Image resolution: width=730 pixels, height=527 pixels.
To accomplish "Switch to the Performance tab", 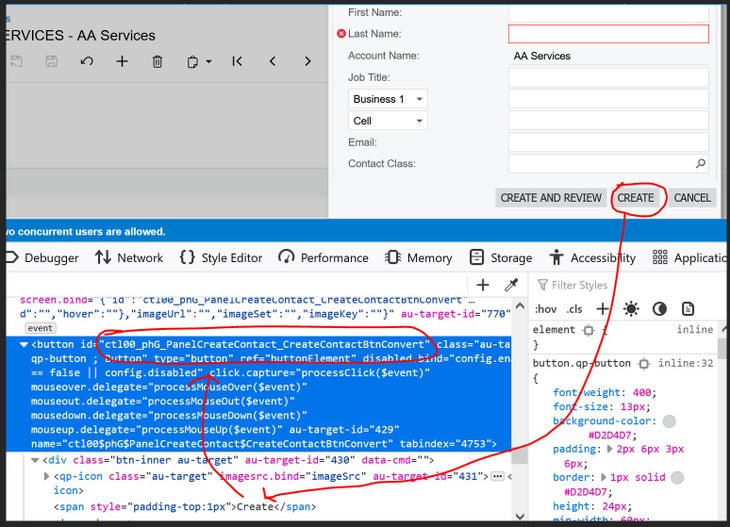I will click(x=324, y=258).
